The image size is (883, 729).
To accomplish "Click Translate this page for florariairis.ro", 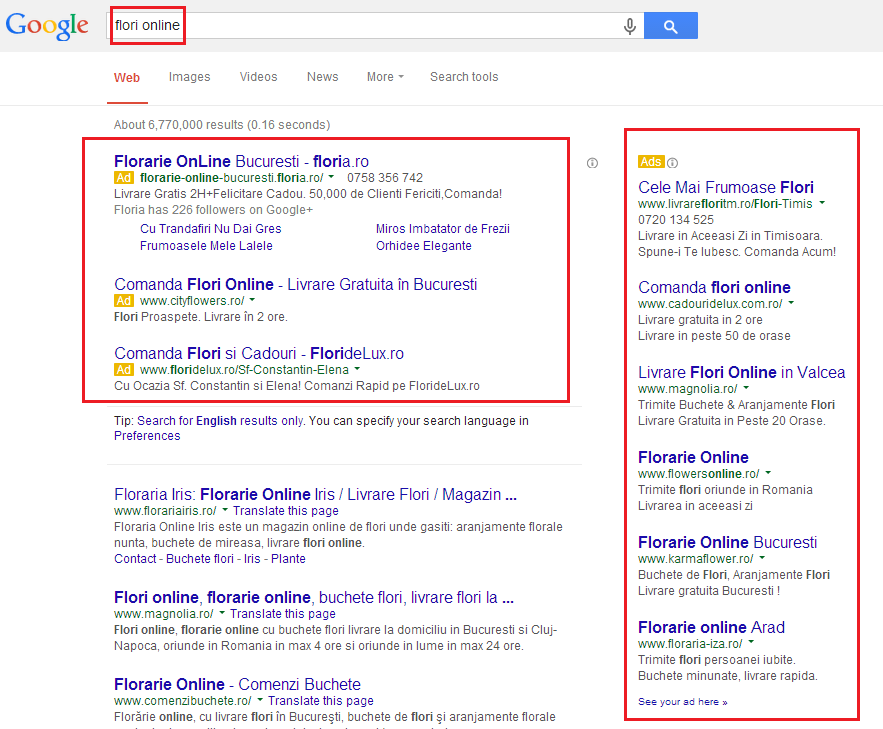I will click(x=286, y=511).
